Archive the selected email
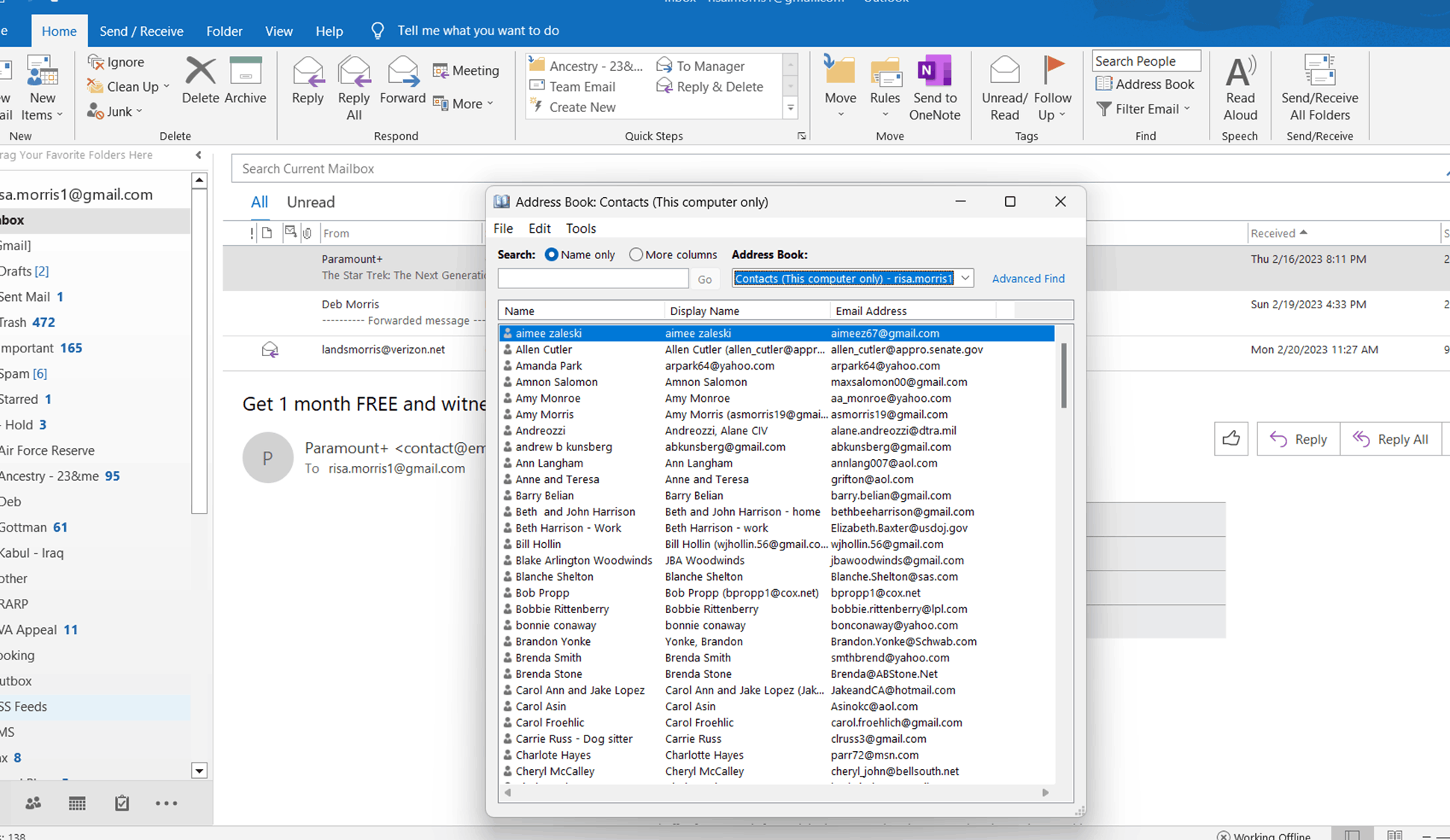The image size is (1450, 840). (x=246, y=78)
